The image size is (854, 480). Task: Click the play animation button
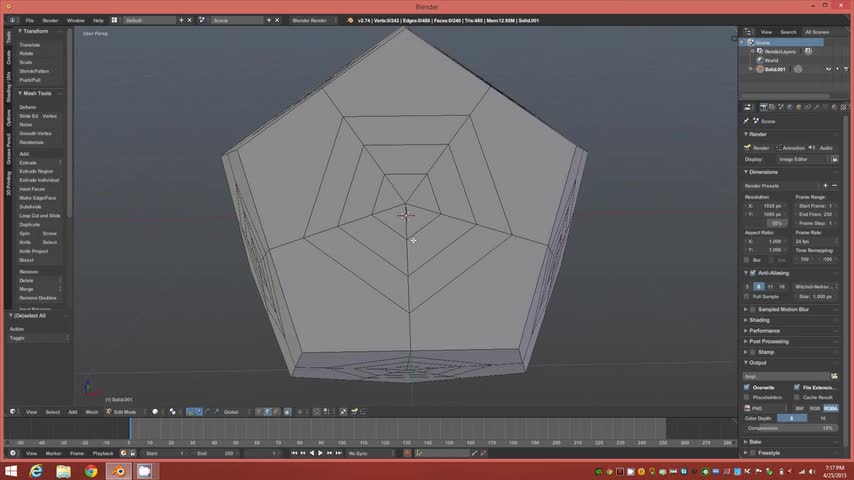[x=320, y=453]
